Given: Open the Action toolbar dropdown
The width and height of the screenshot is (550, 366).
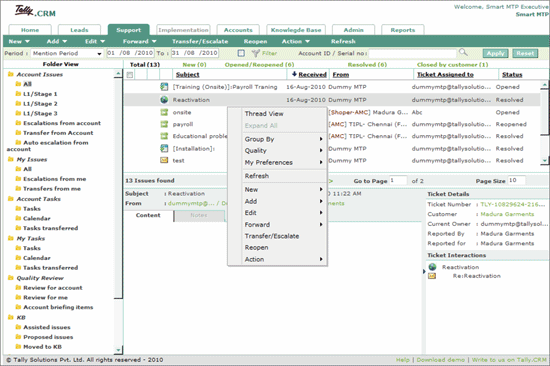Looking at the screenshot, I should (296, 41).
